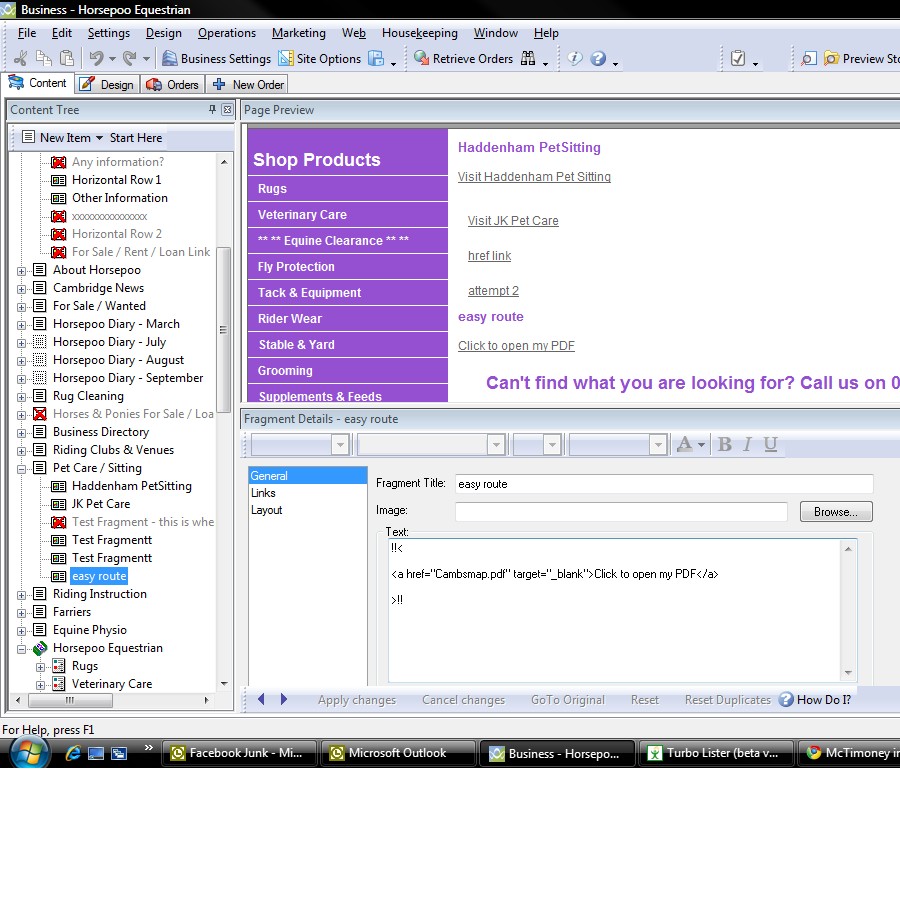
Task: Toggle italic formatting in Fragment Details
Action: 748,445
